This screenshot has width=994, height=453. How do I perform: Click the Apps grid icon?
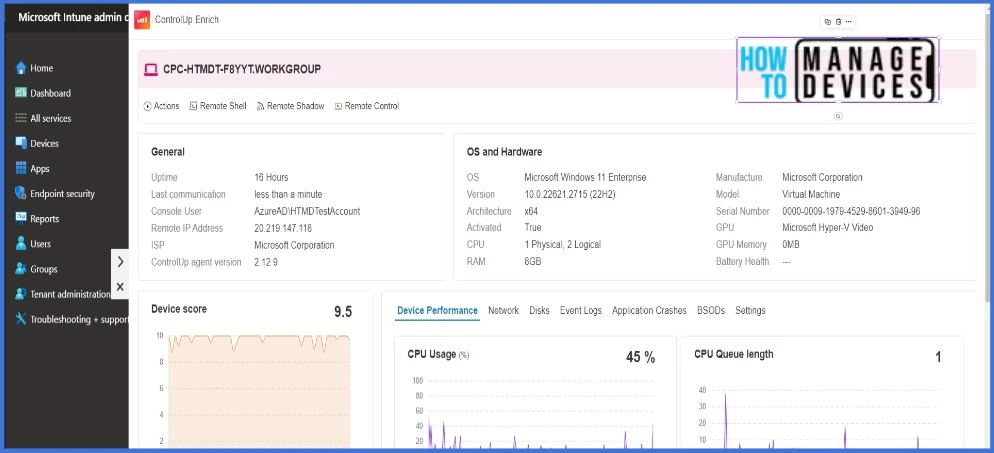21,168
